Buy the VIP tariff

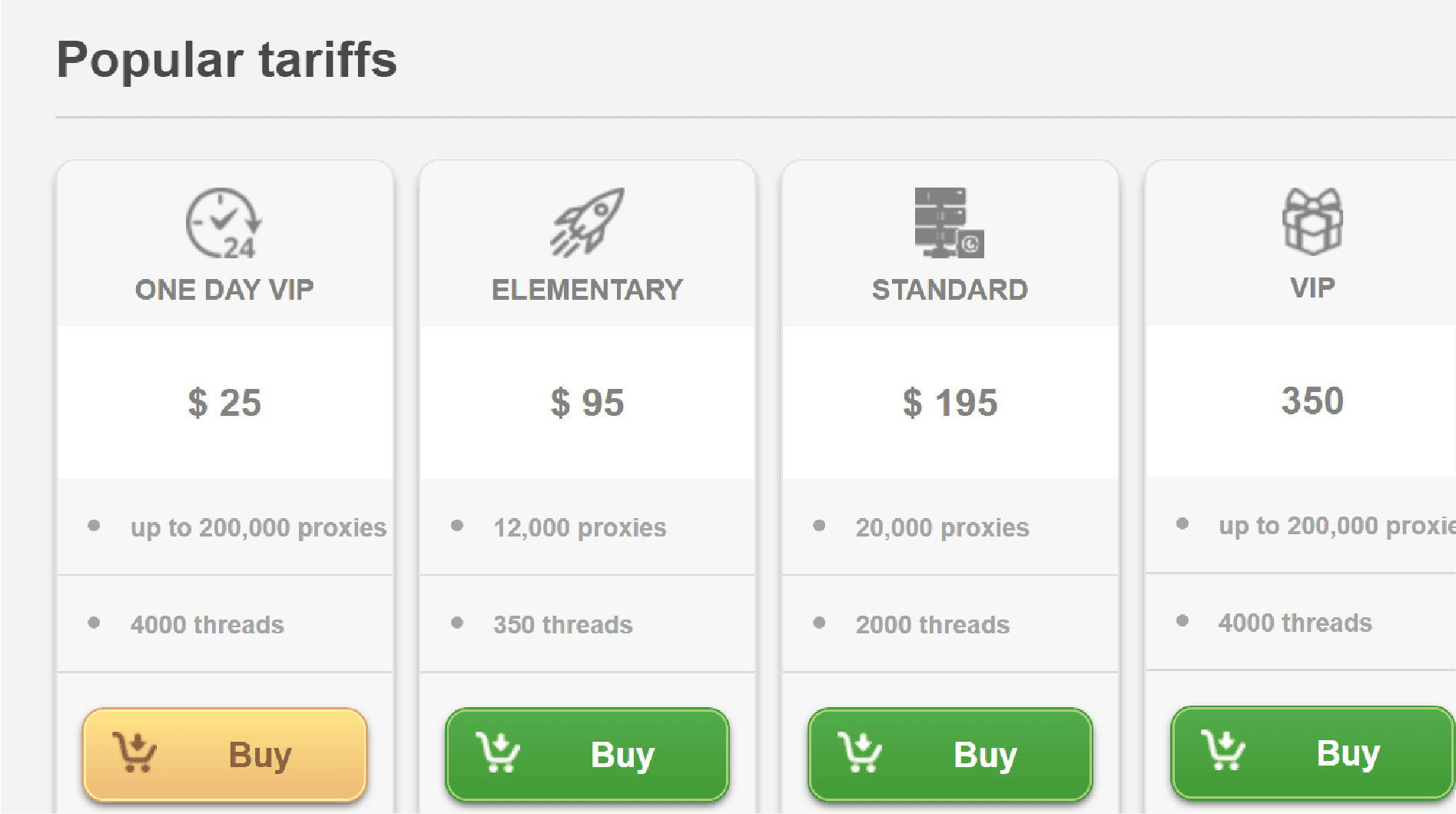(x=1312, y=753)
